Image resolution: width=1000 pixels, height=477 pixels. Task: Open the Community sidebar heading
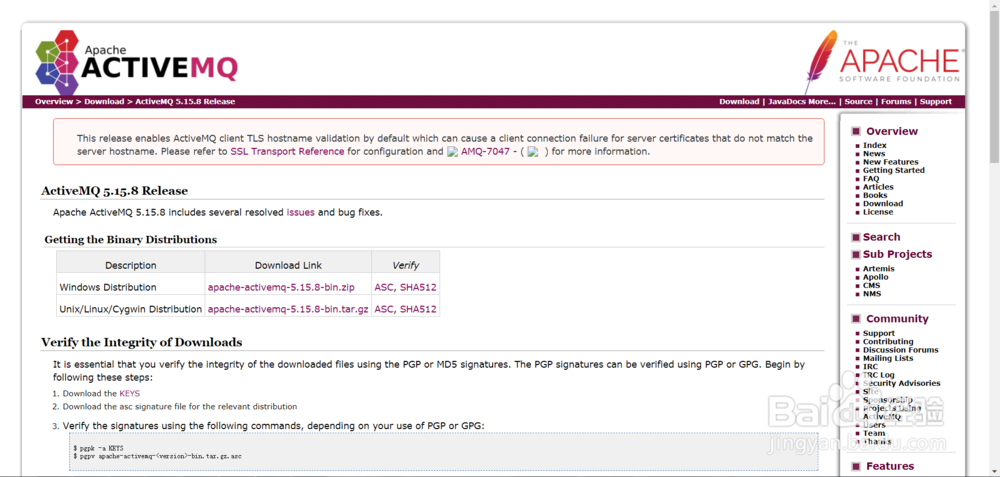(x=897, y=319)
